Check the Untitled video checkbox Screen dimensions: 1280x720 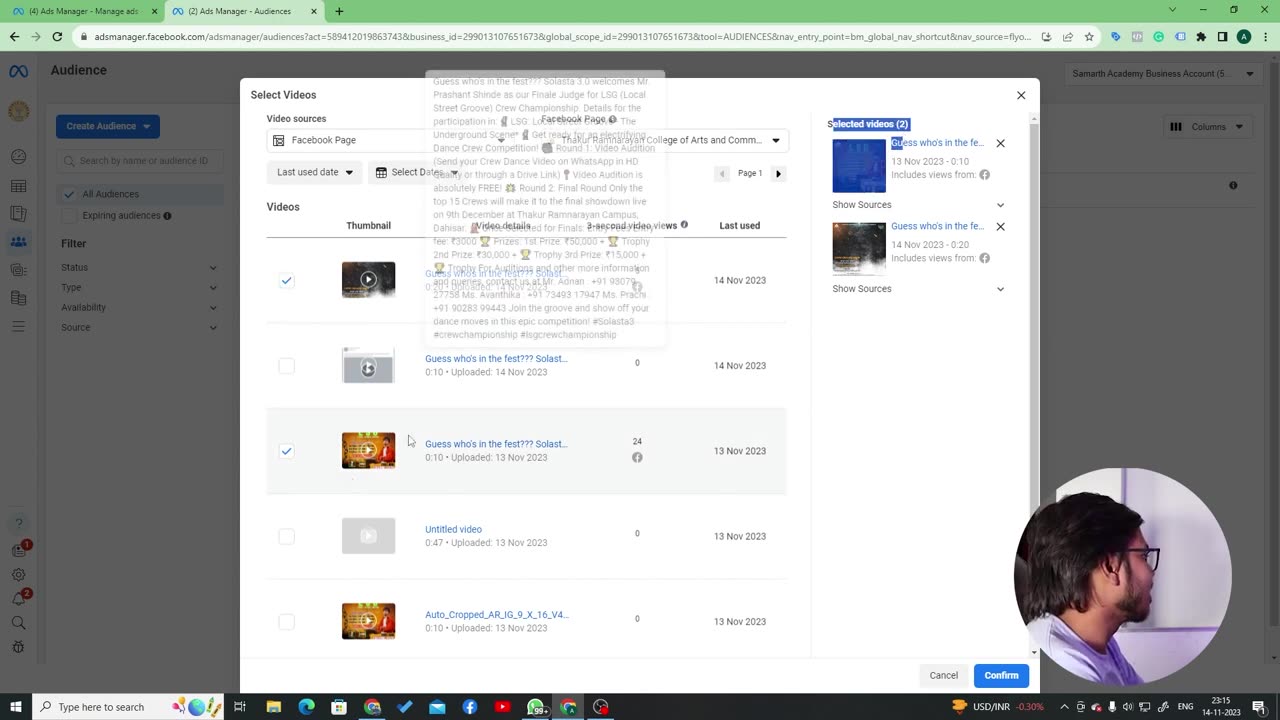(x=286, y=536)
